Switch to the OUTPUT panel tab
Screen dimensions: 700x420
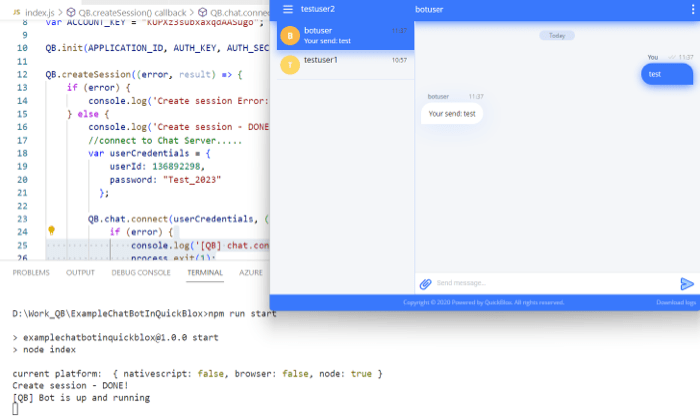80,272
